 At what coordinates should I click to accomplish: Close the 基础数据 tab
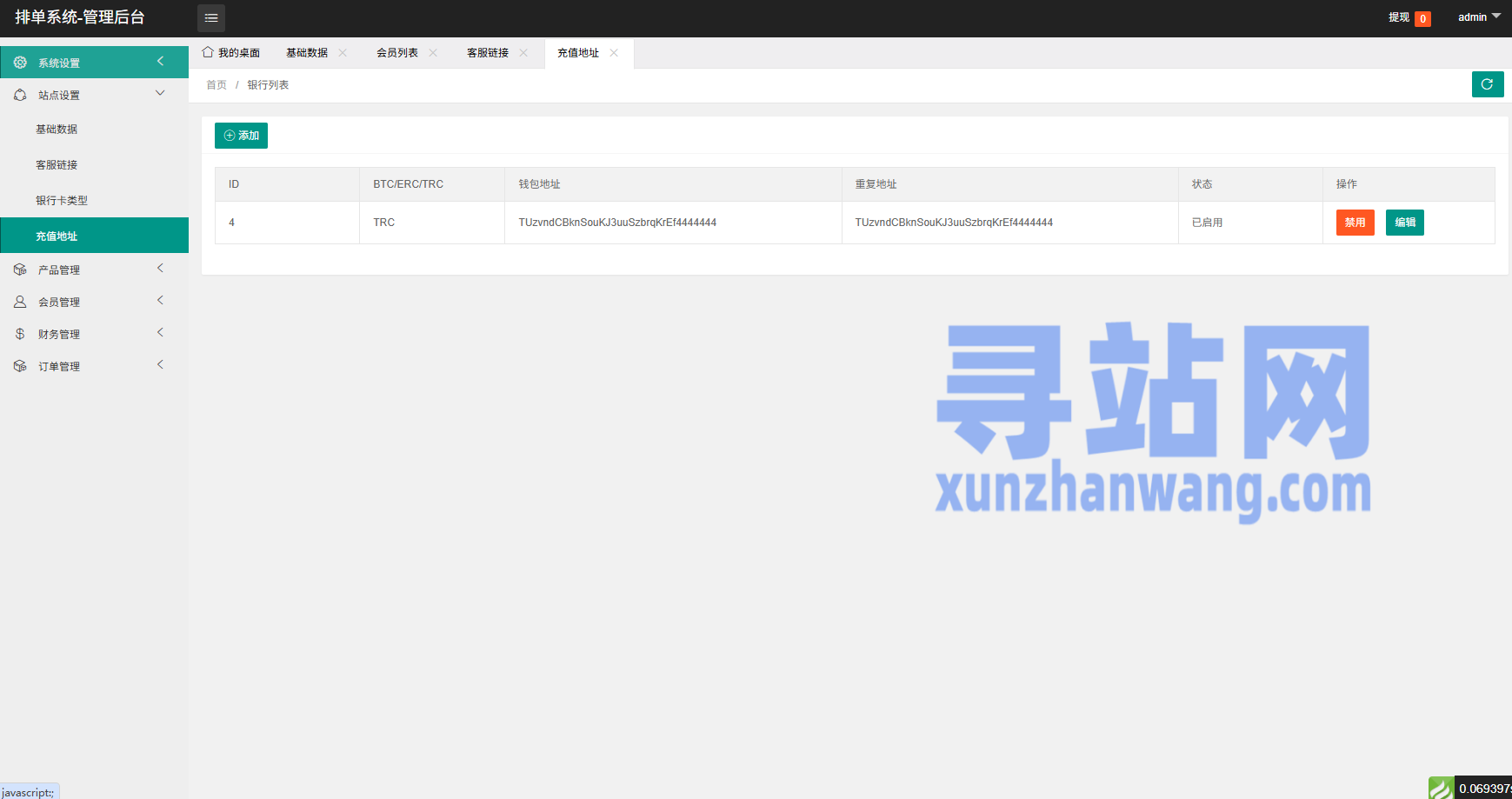[x=343, y=53]
